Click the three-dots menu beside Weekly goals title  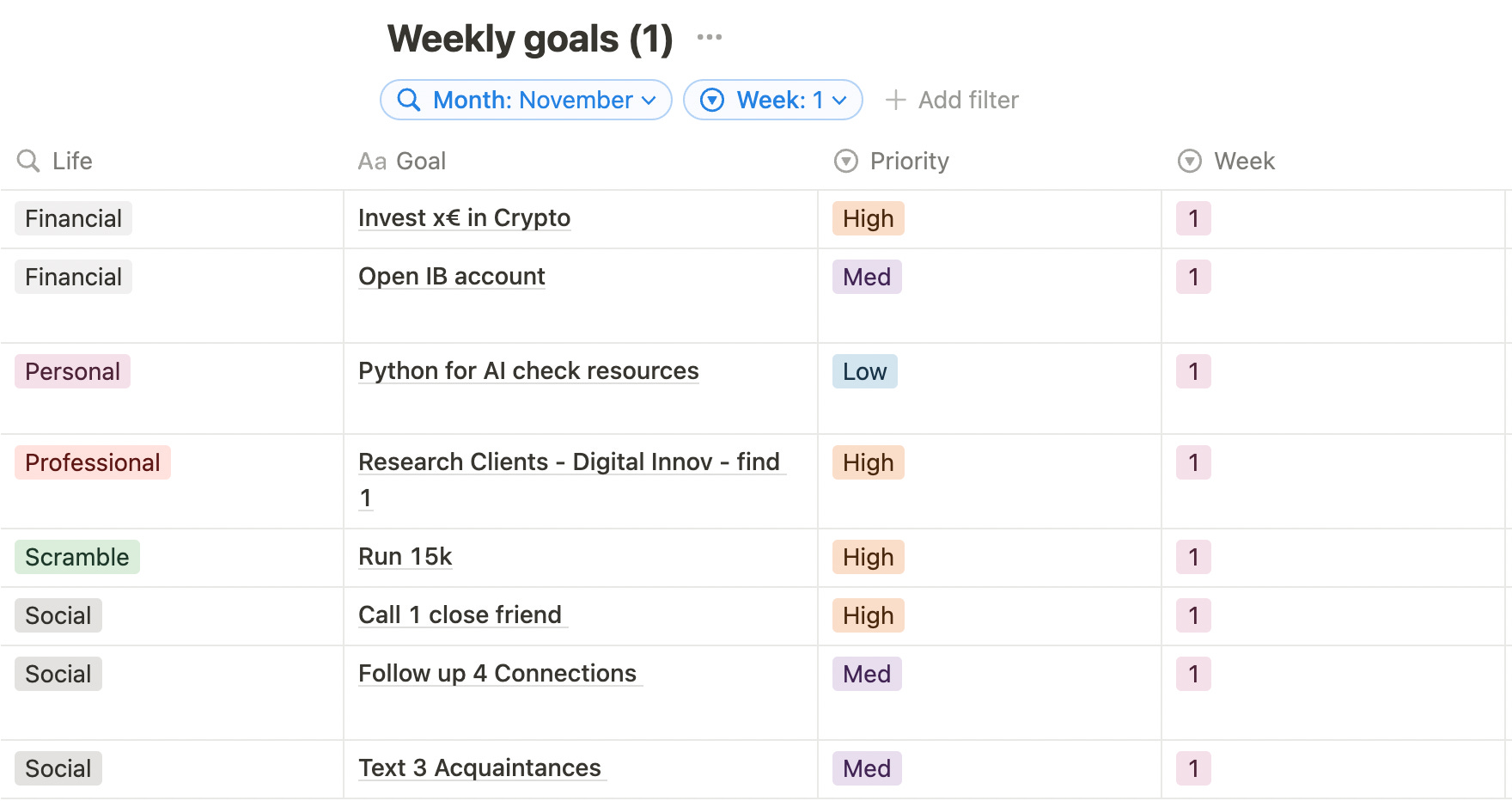coord(709,37)
